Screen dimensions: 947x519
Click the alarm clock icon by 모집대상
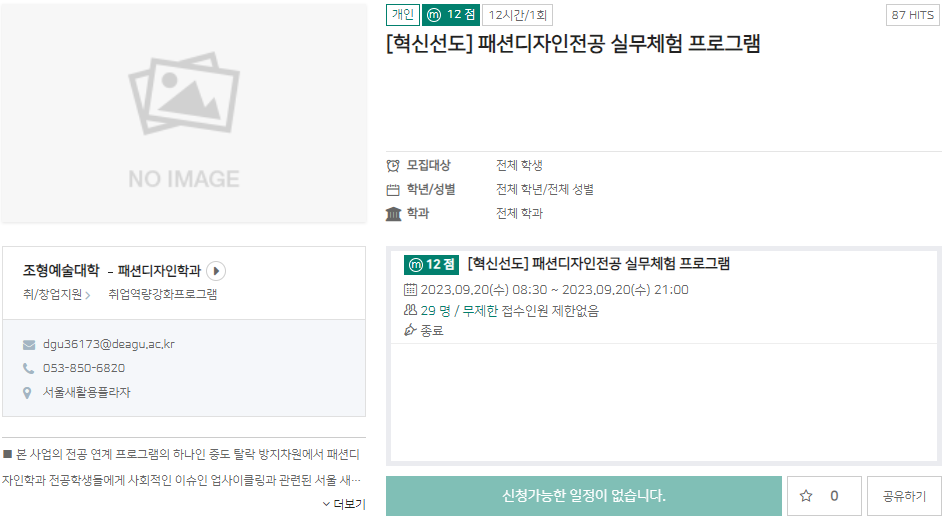point(393,166)
